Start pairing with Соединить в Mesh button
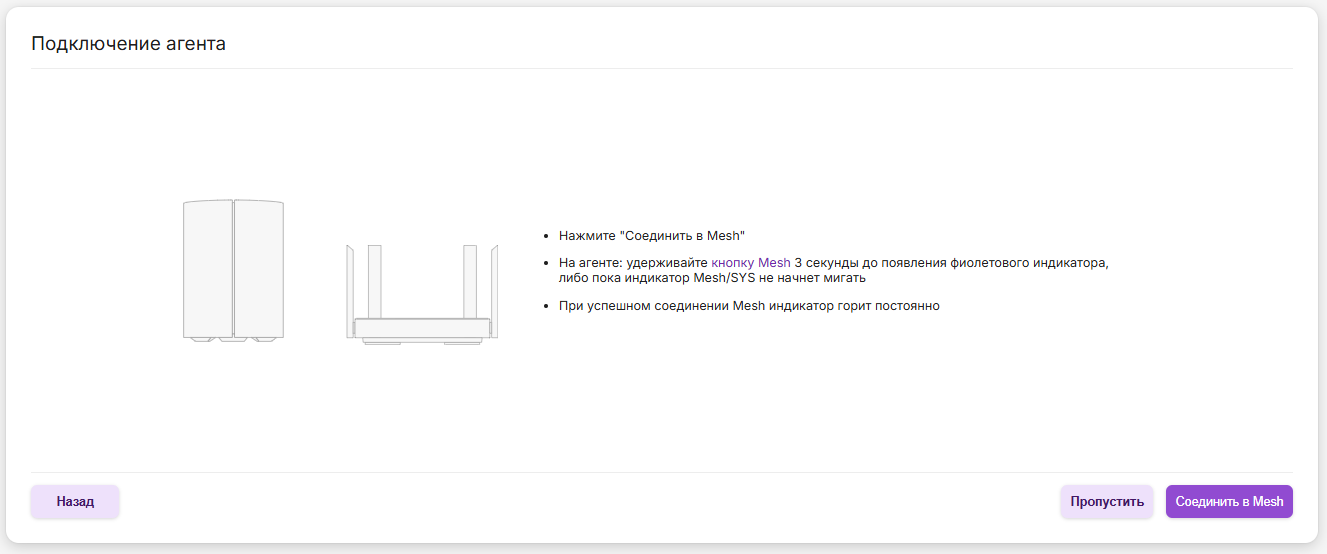The image size is (1327, 554). pos(1229,502)
